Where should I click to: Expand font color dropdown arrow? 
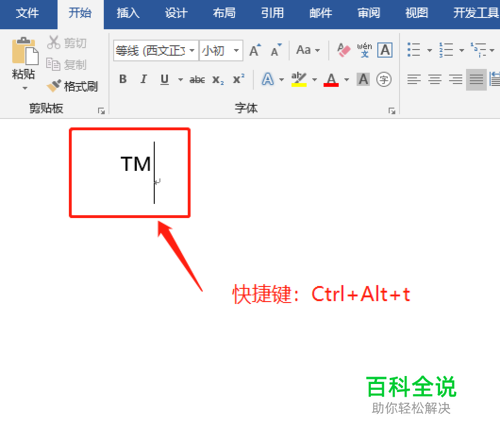[347, 80]
